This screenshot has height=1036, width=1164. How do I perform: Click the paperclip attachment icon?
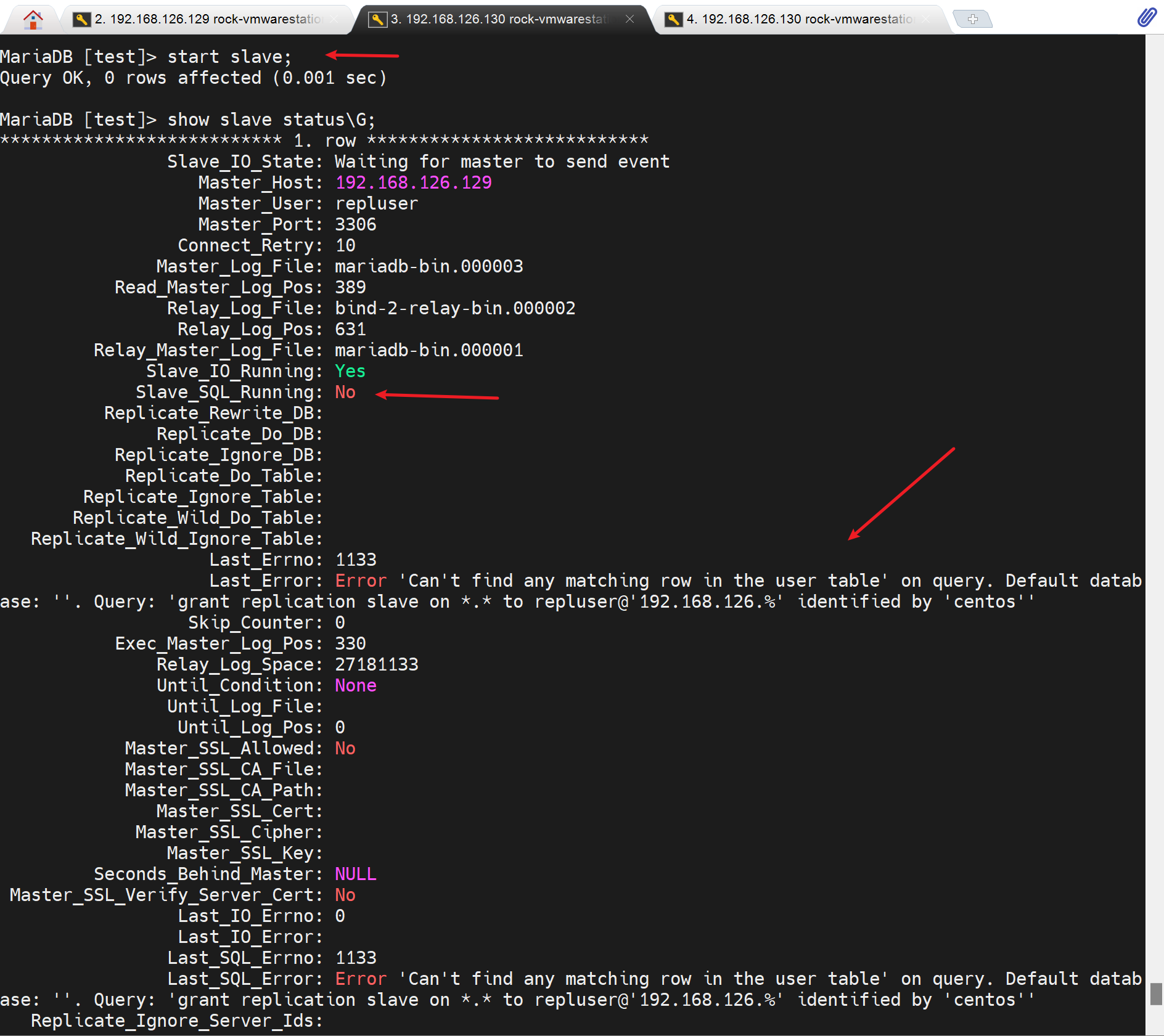(x=1146, y=18)
